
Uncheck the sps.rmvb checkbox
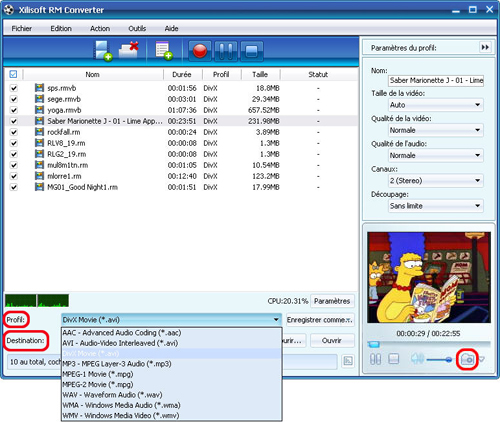pyautogui.click(x=14, y=88)
